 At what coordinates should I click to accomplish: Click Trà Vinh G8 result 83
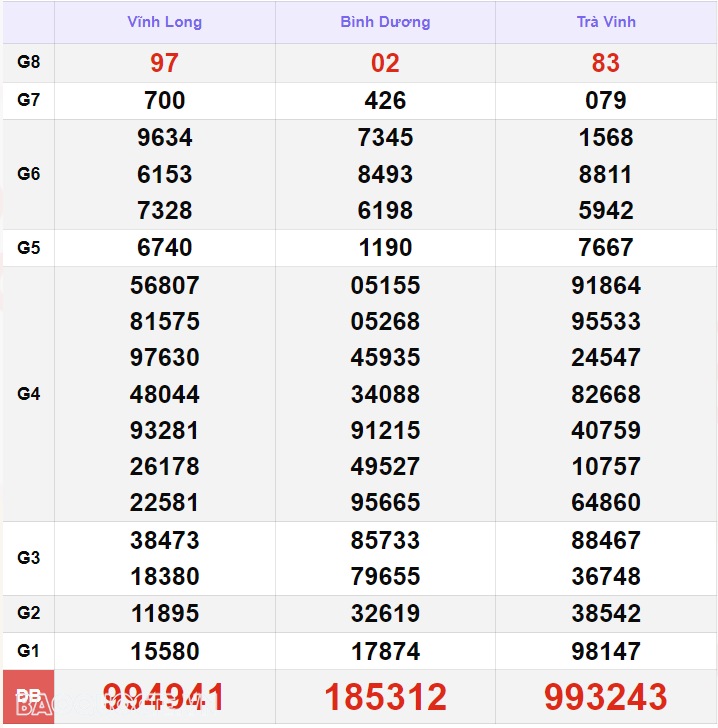tap(606, 63)
